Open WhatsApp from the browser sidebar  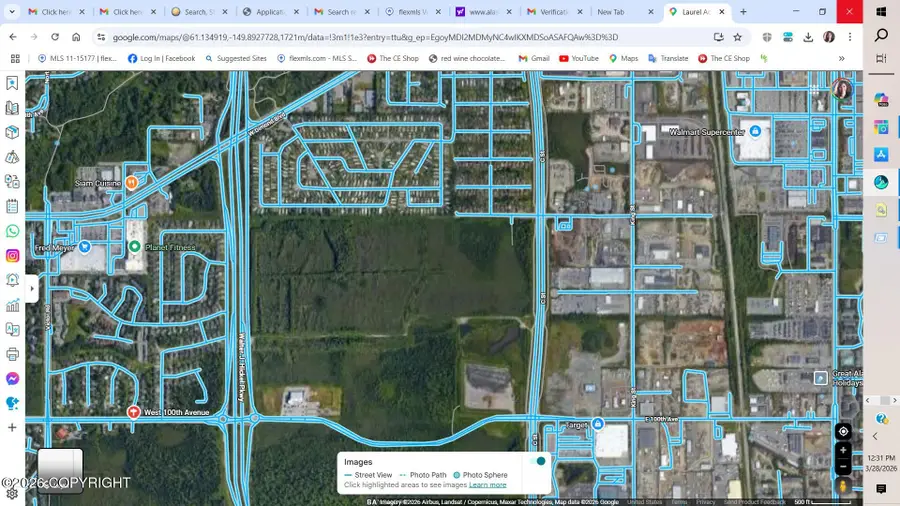(12, 231)
